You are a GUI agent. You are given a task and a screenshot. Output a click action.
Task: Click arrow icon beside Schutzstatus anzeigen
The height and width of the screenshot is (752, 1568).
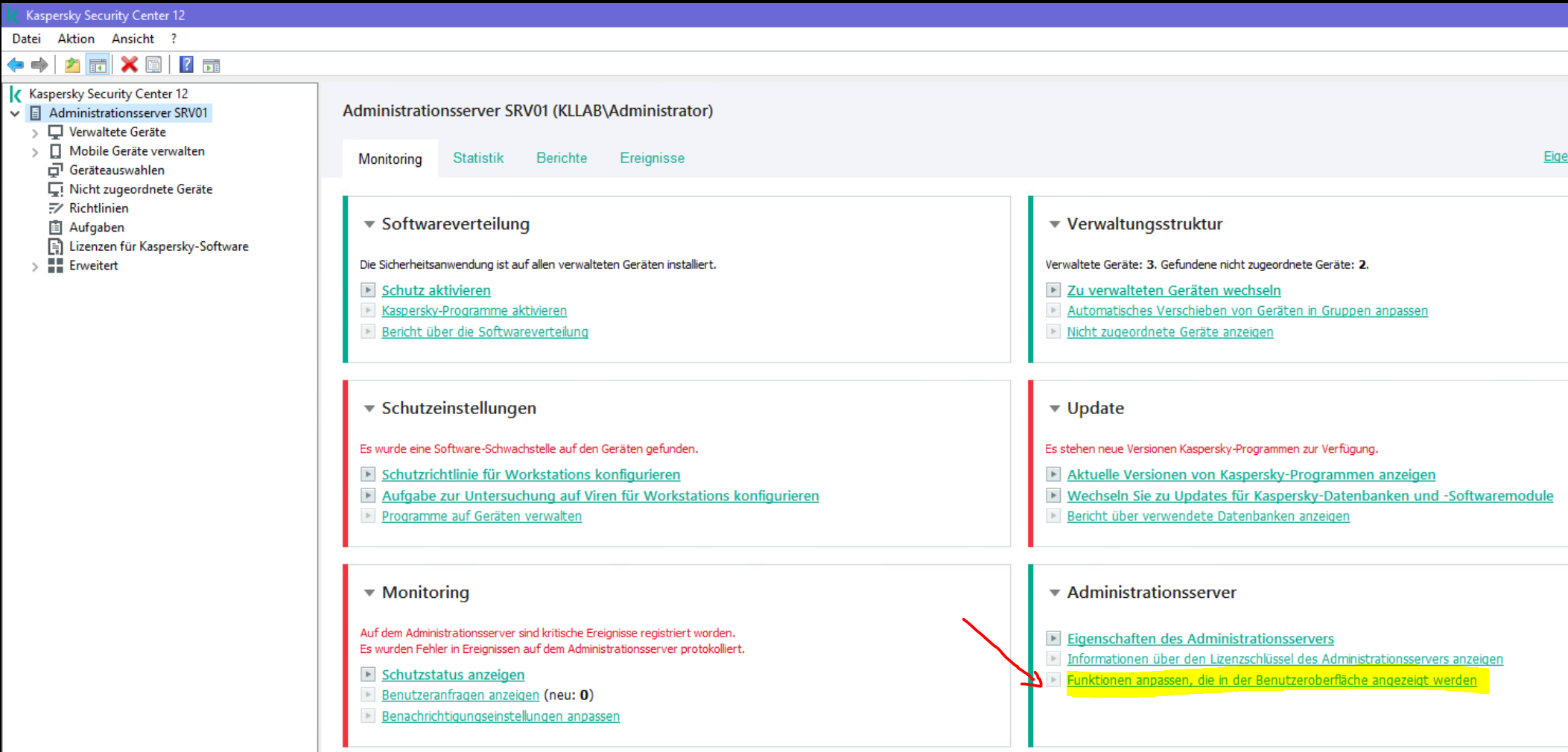click(368, 675)
